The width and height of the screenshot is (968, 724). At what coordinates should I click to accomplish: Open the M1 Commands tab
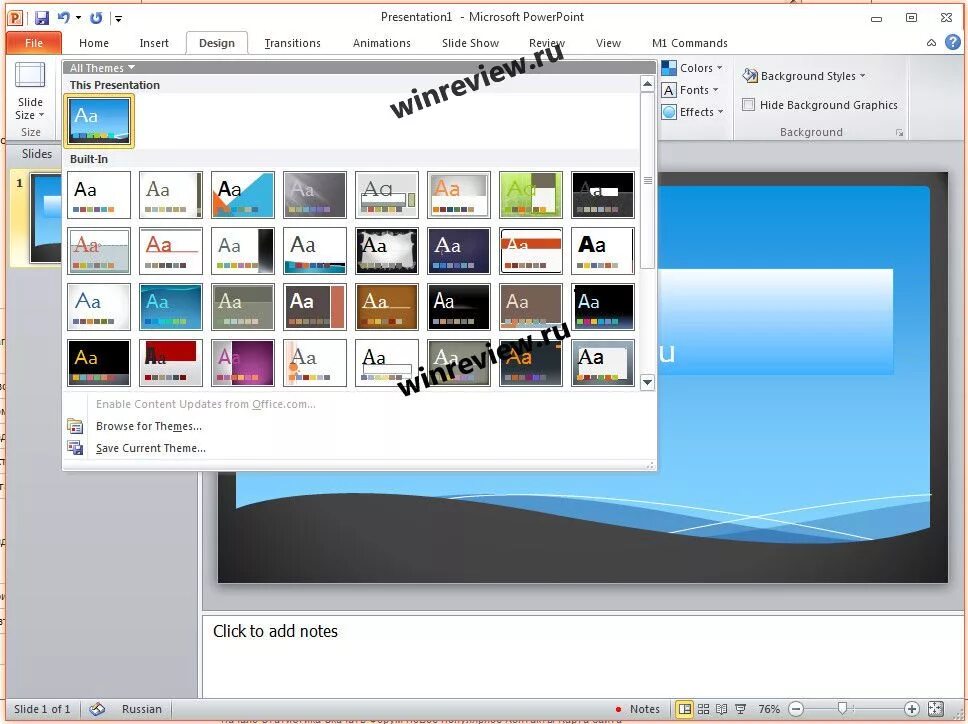[x=690, y=43]
